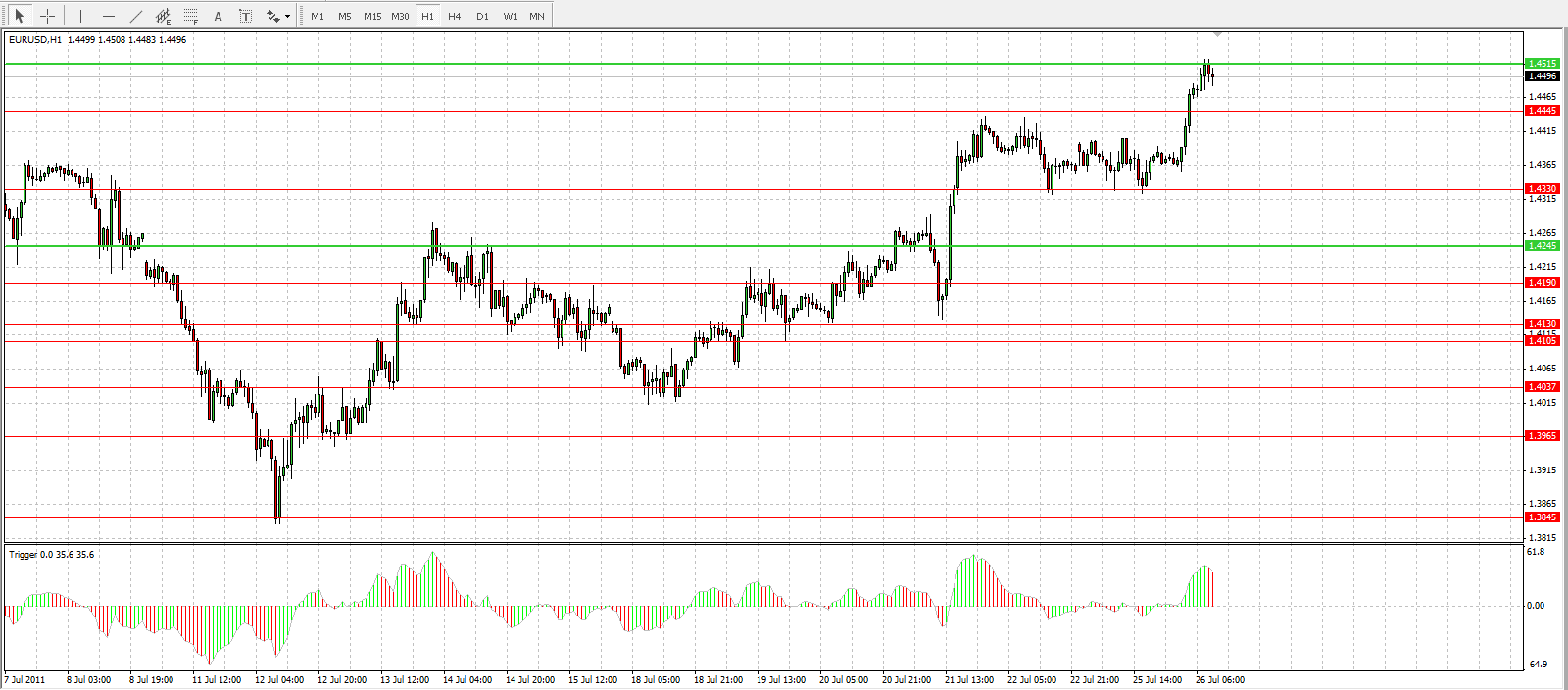The width and height of the screenshot is (1568, 690).
Task: Click the red 1.4130 level label
Action: pos(1543,324)
